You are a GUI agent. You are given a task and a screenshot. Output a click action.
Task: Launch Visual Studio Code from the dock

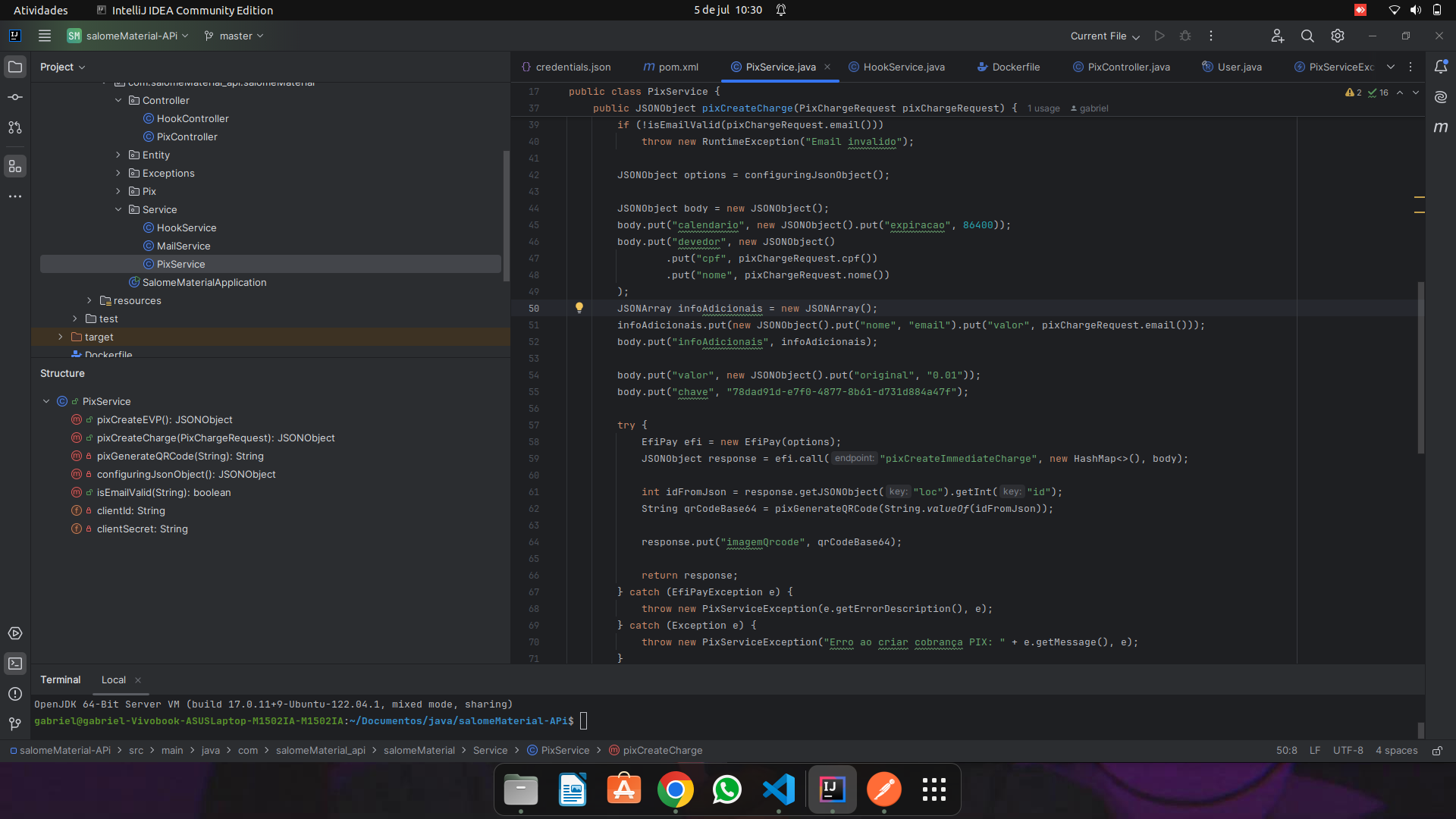(779, 789)
